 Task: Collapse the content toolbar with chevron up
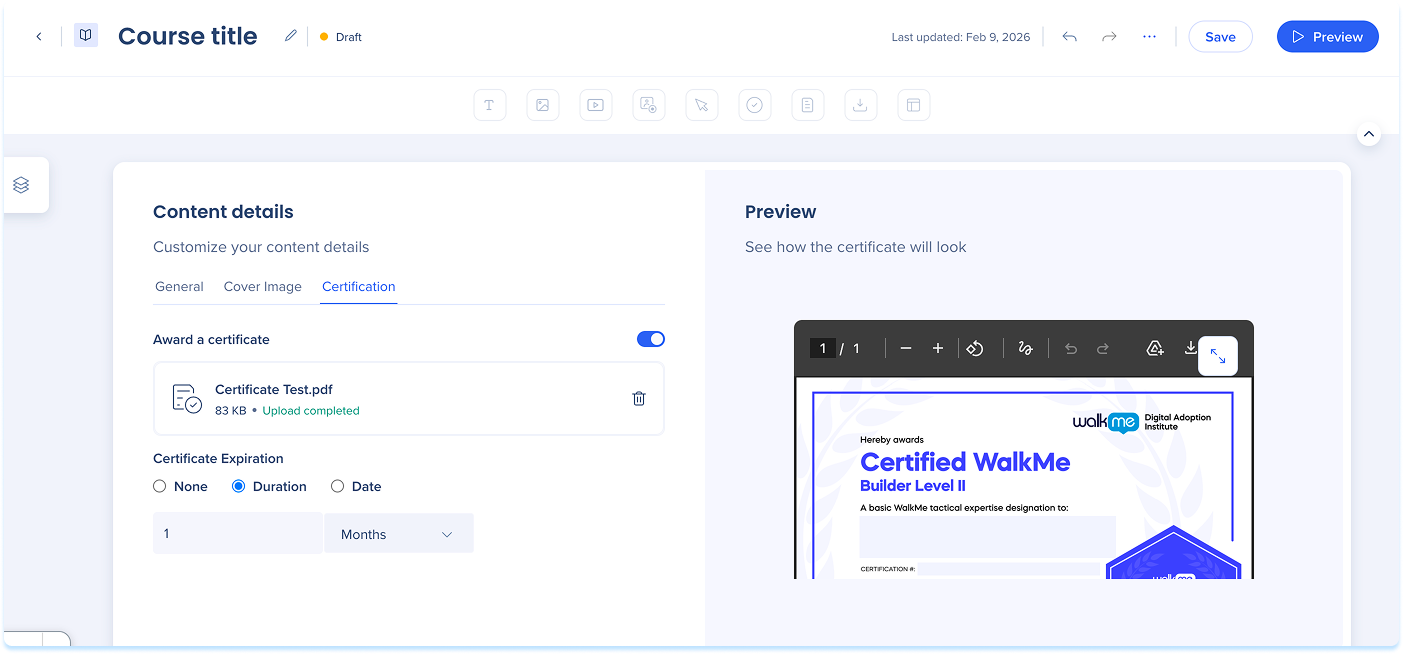[x=1368, y=134]
